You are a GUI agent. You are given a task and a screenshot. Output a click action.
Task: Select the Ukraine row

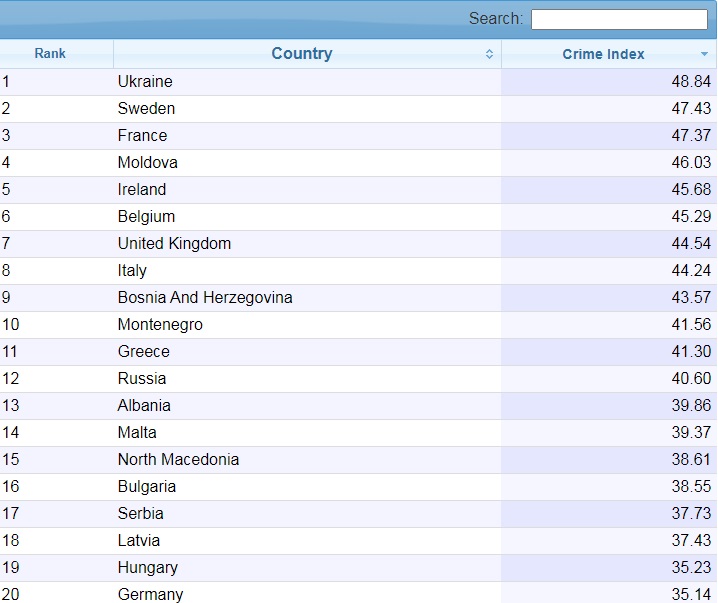coord(145,82)
